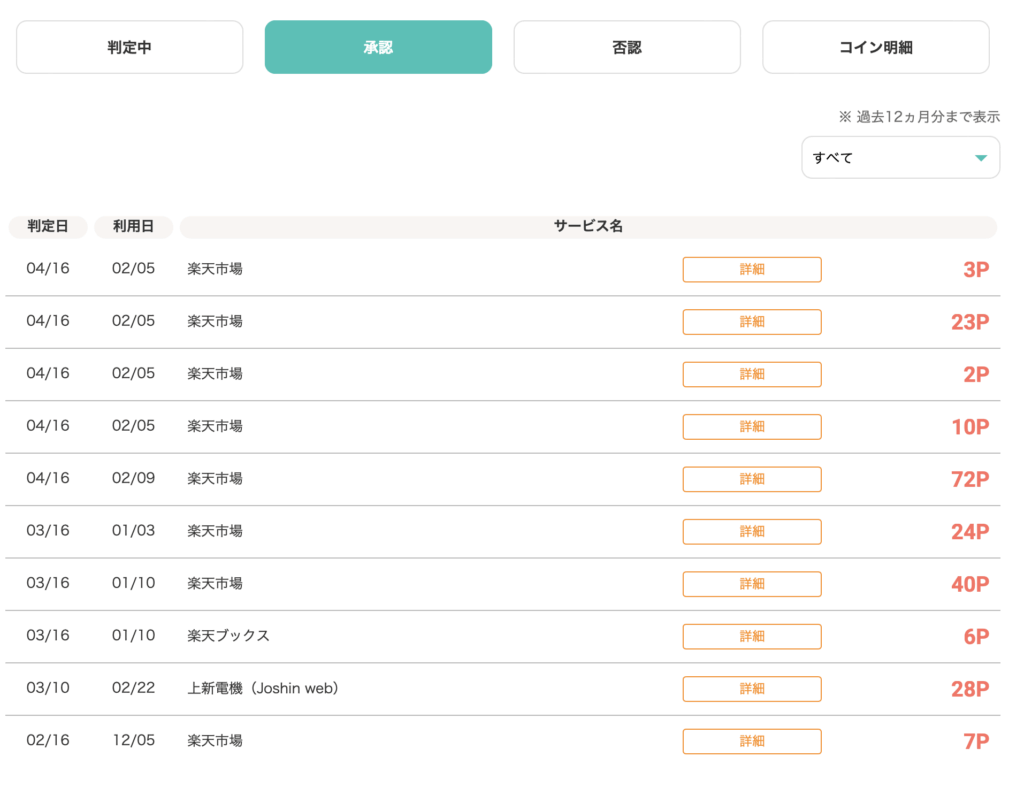Click the サービス名 column header

(x=588, y=227)
